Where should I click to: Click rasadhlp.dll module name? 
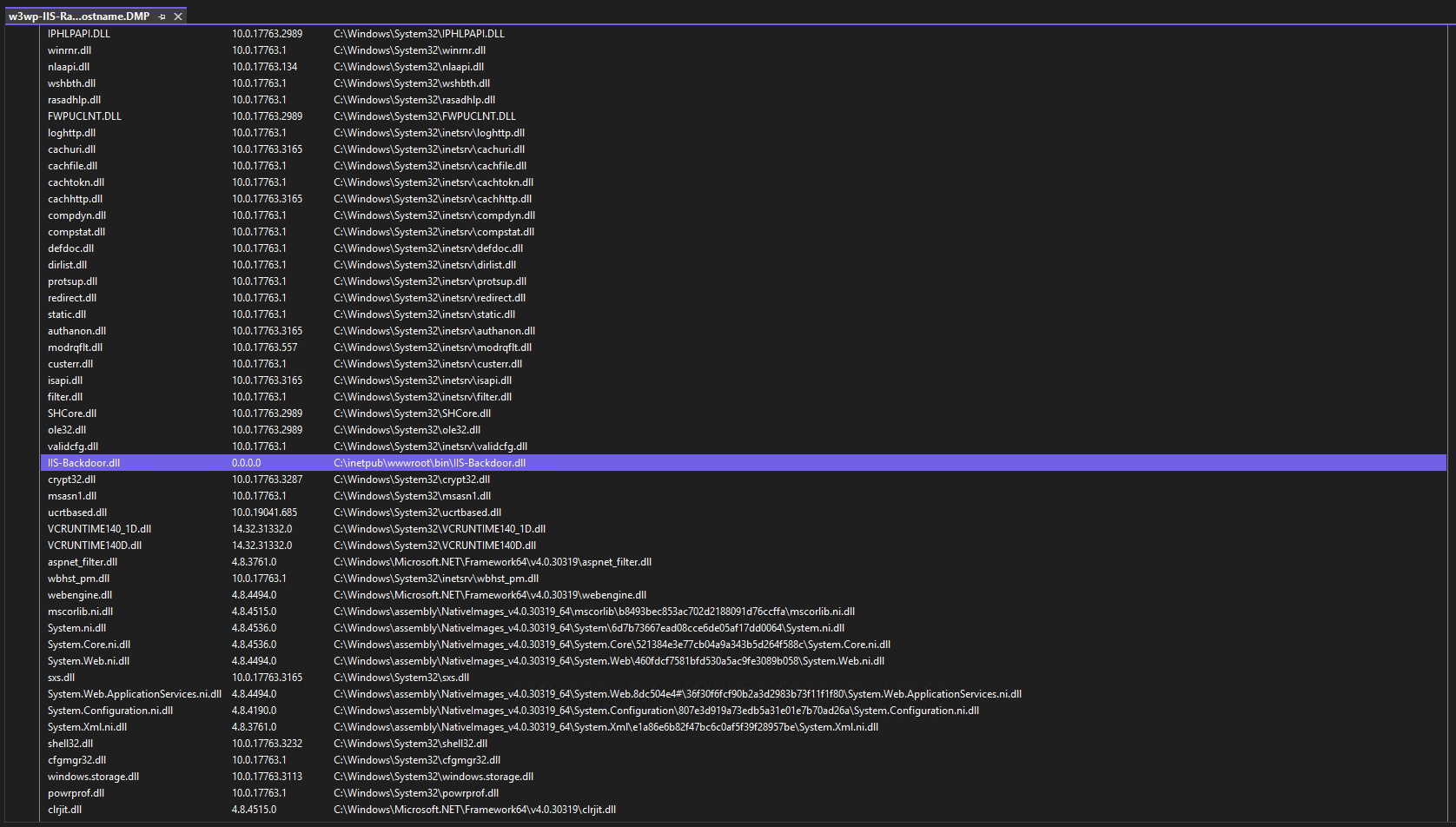coord(74,100)
